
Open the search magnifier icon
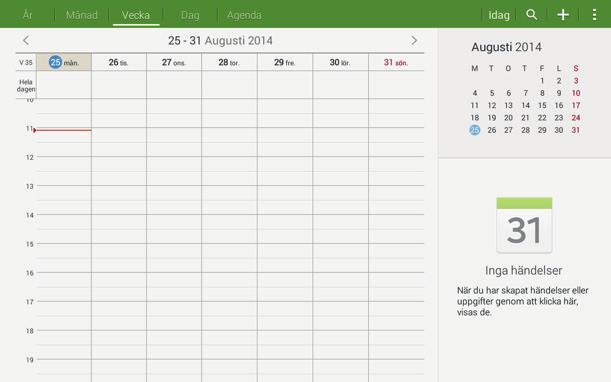[x=532, y=15]
